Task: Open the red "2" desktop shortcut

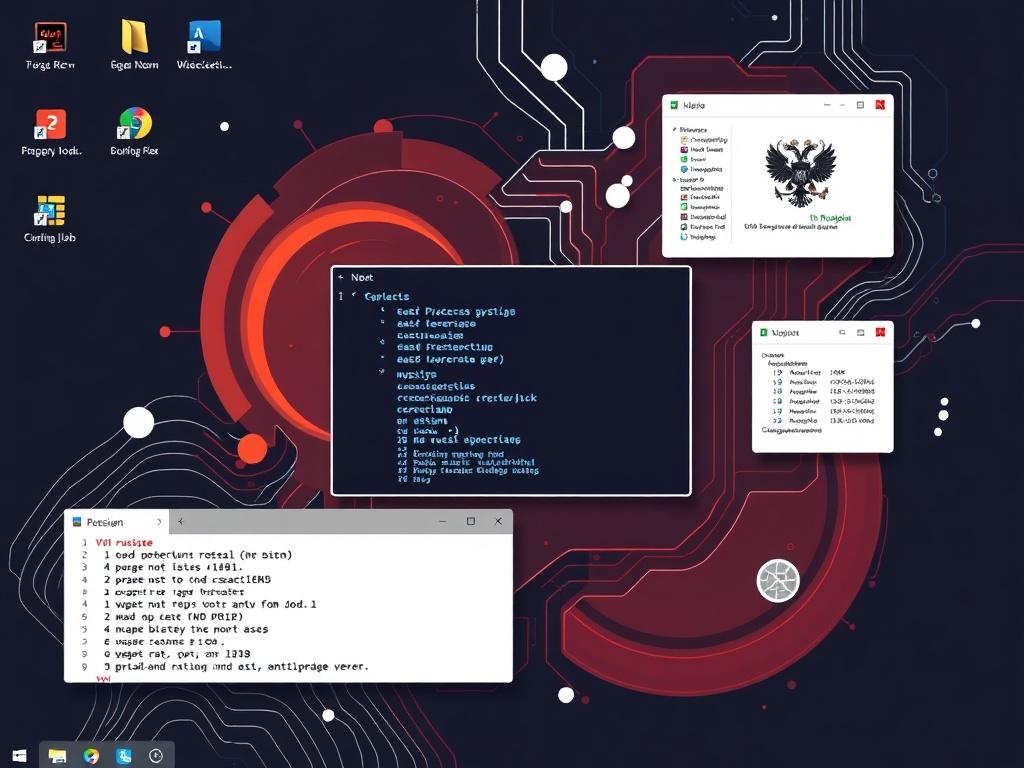Action: coord(50,124)
